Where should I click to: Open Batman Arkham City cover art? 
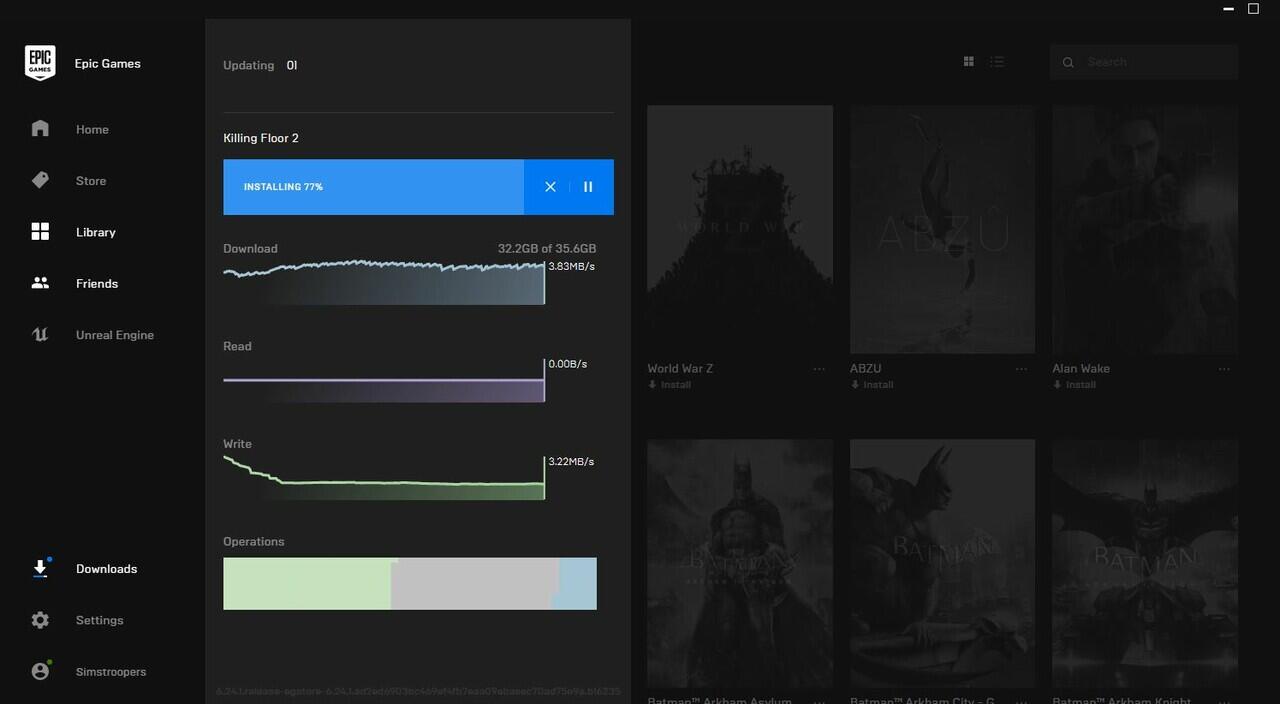pyautogui.click(x=942, y=563)
